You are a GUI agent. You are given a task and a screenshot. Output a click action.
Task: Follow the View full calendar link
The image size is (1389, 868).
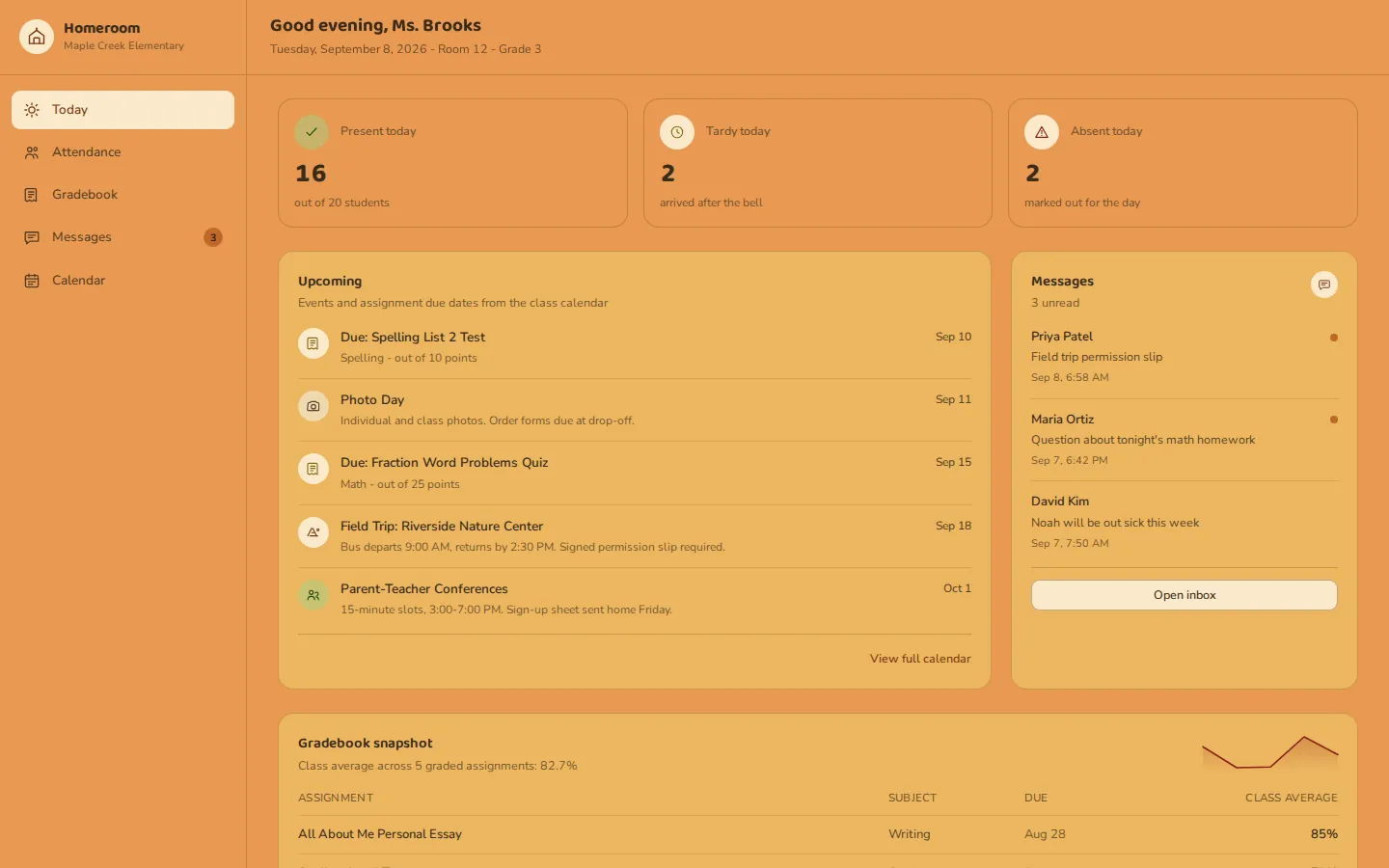pyautogui.click(x=920, y=659)
